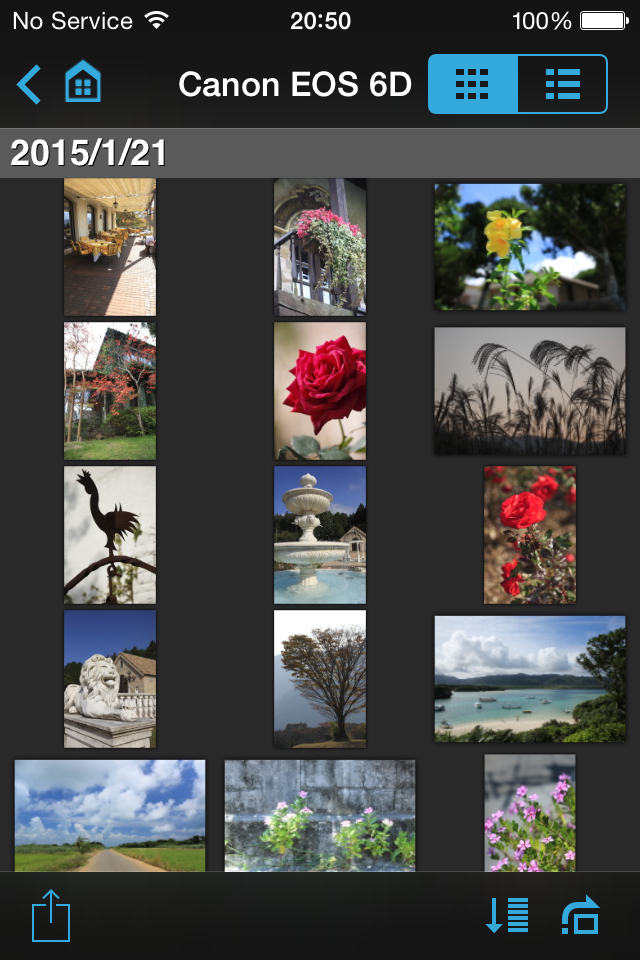View the single red rose photo
The width and height of the screenshot is (640, 960).
pos(320,391)
